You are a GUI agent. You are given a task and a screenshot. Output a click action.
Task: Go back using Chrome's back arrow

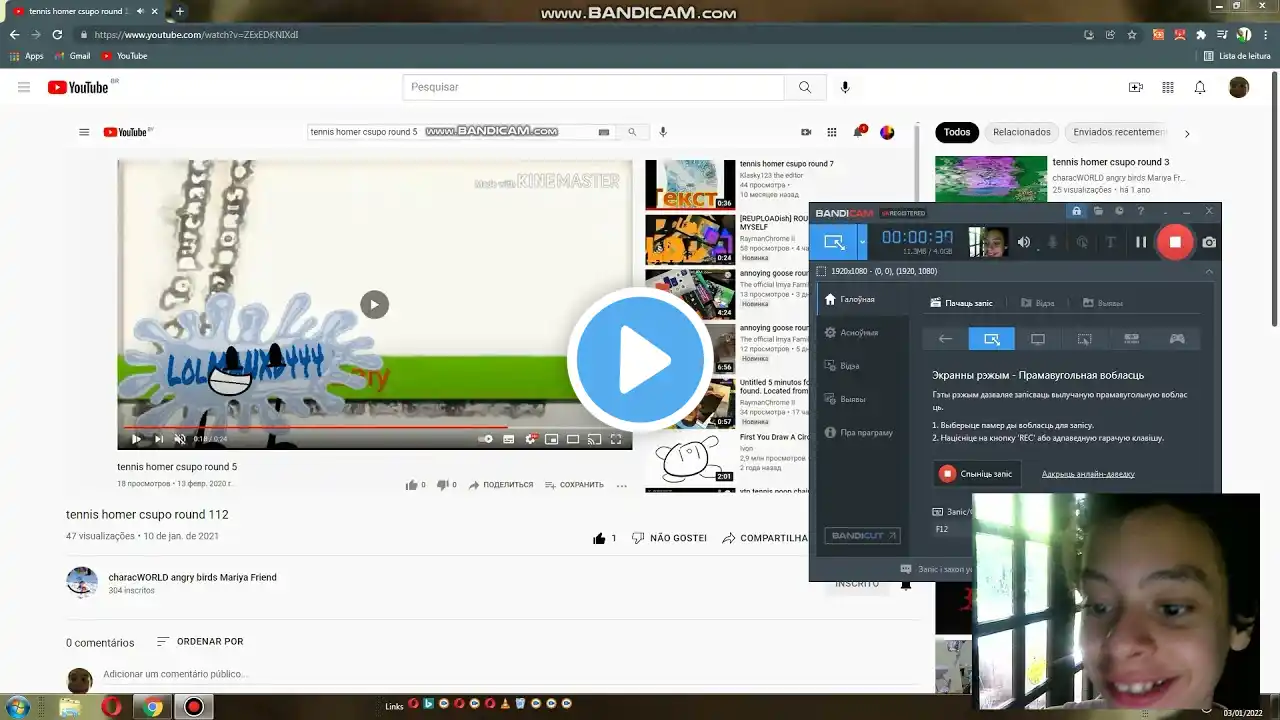point(14,34)
